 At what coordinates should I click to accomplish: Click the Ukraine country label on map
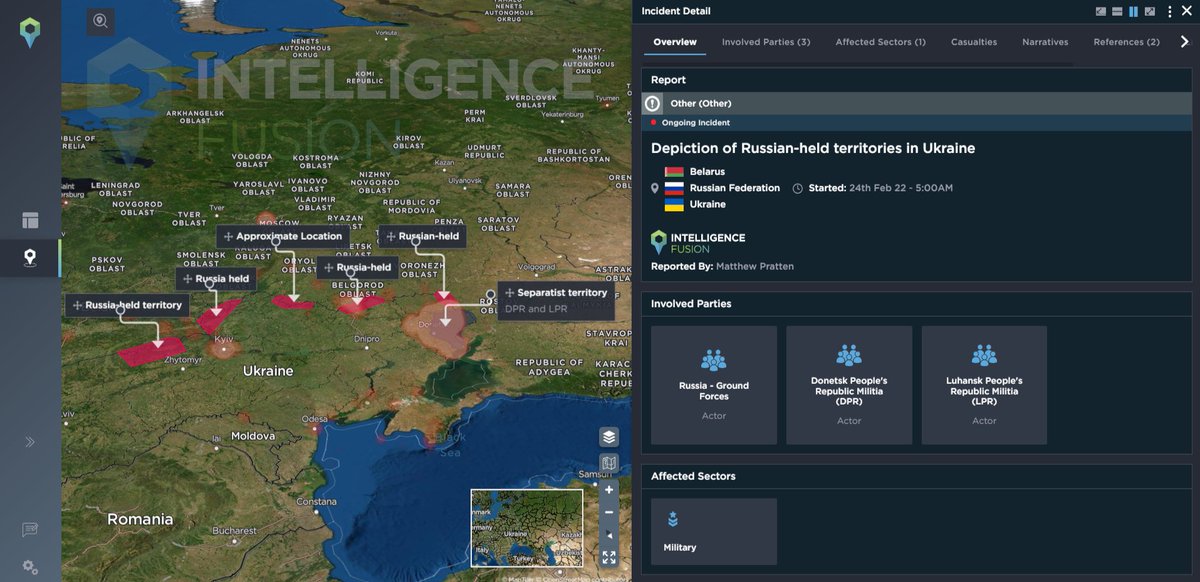click(268, 371)
